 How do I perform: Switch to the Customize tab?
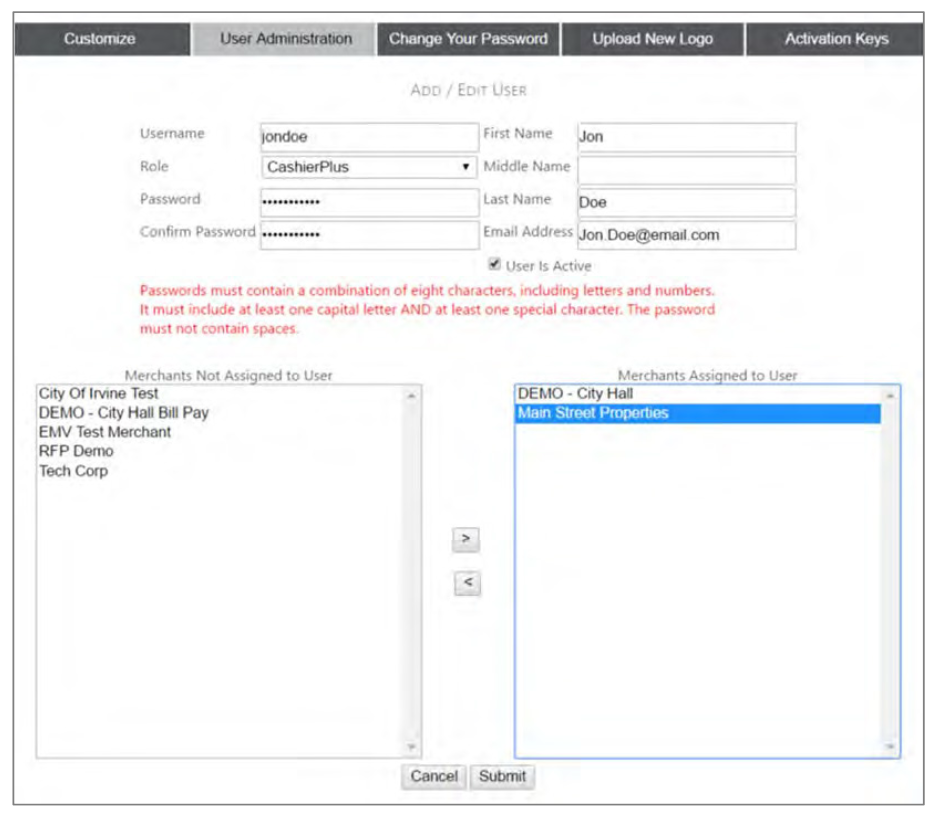100,39
